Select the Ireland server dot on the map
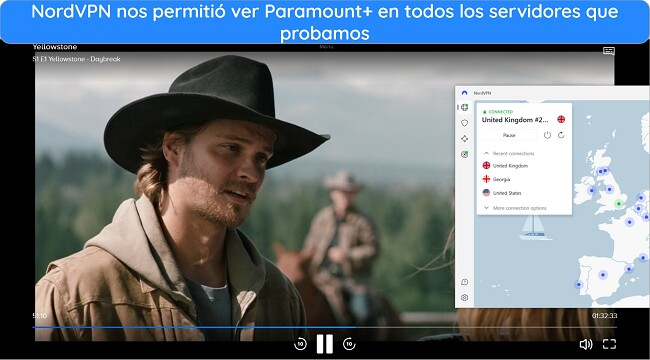 click(591, 191)
